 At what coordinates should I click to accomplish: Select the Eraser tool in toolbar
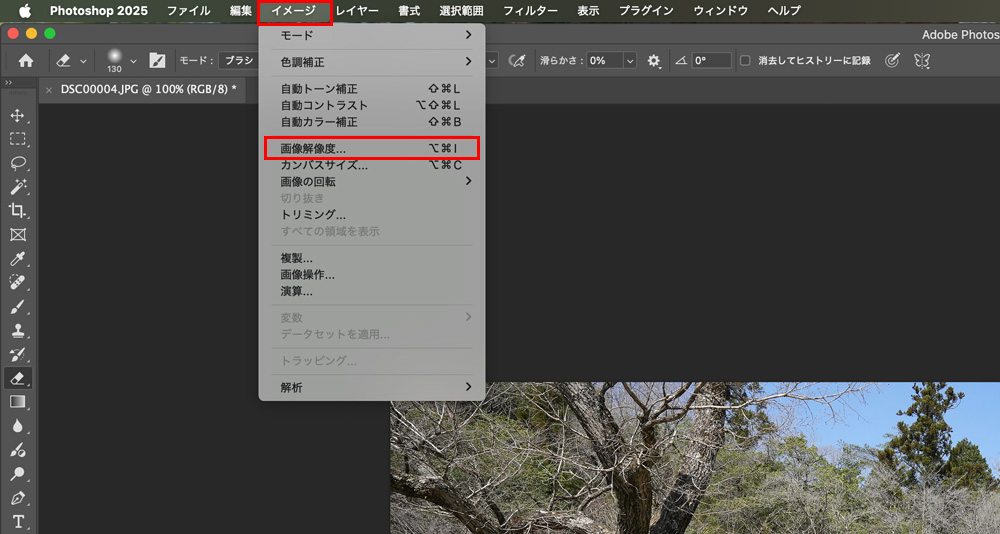[18, 378]
